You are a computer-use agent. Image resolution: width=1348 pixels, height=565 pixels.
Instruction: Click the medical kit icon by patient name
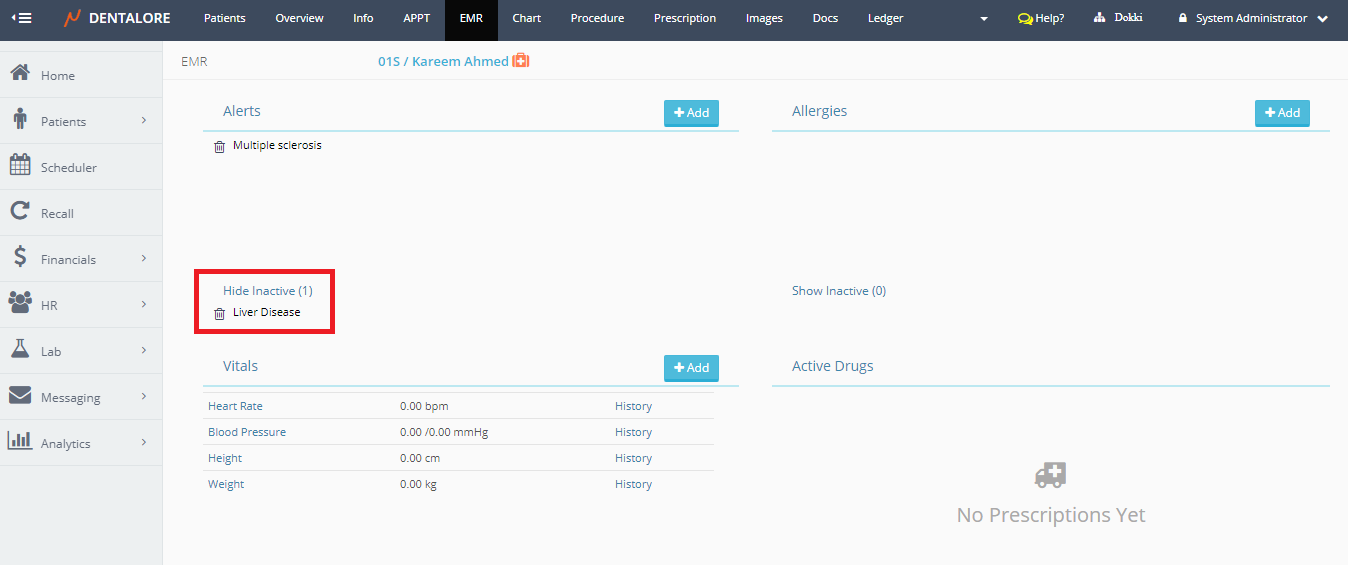click(x=521, y=61)
